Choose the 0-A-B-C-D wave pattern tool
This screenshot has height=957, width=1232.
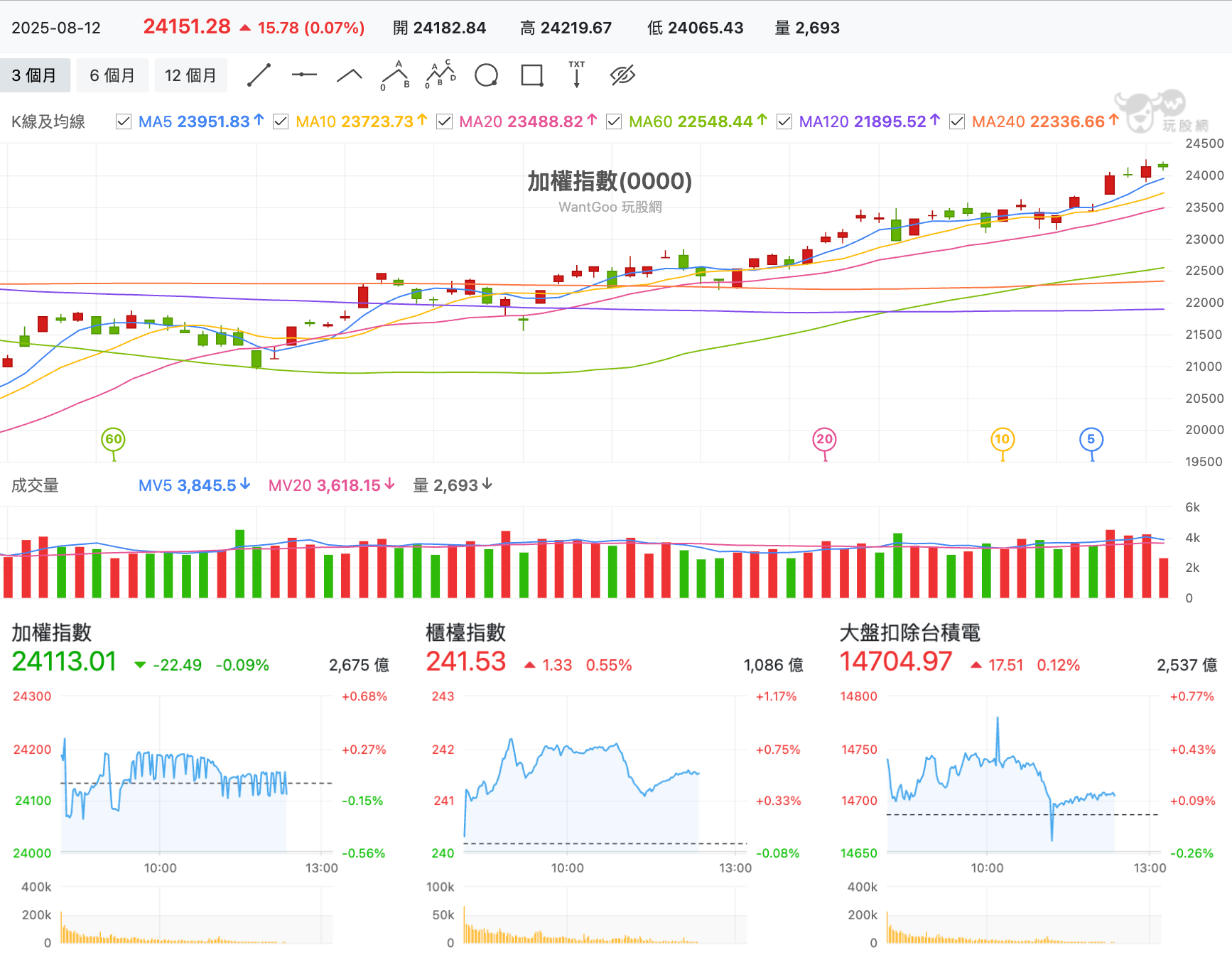pyautogui.click(x=441, y=75)
